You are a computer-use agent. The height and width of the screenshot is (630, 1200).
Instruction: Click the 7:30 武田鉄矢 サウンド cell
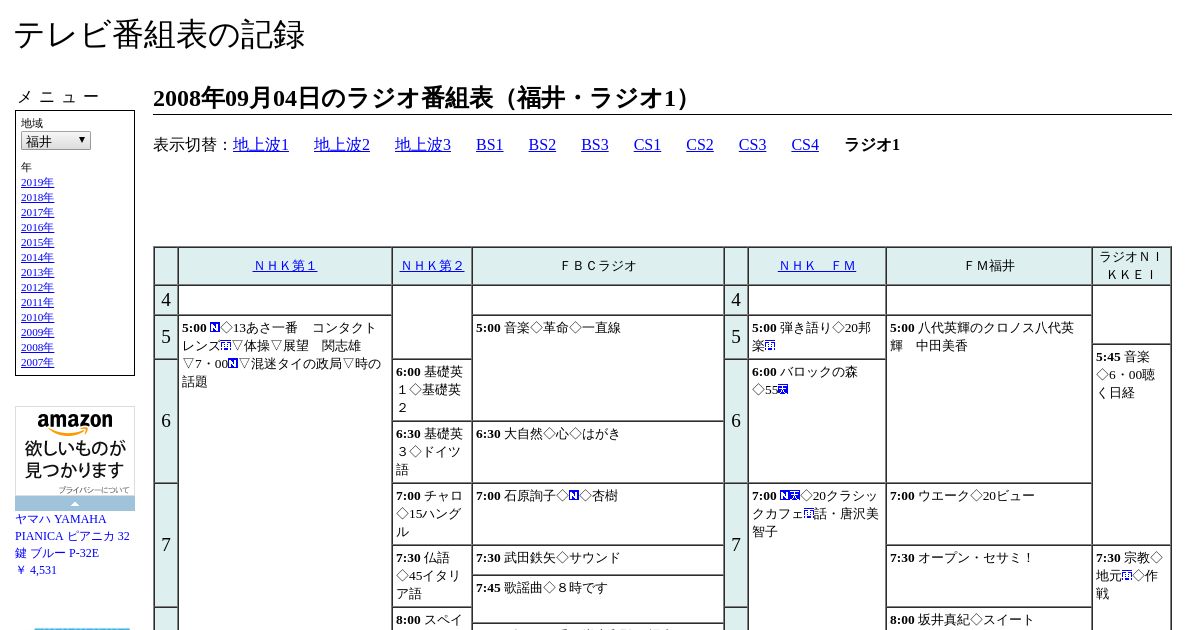click(x=598, y=560)
